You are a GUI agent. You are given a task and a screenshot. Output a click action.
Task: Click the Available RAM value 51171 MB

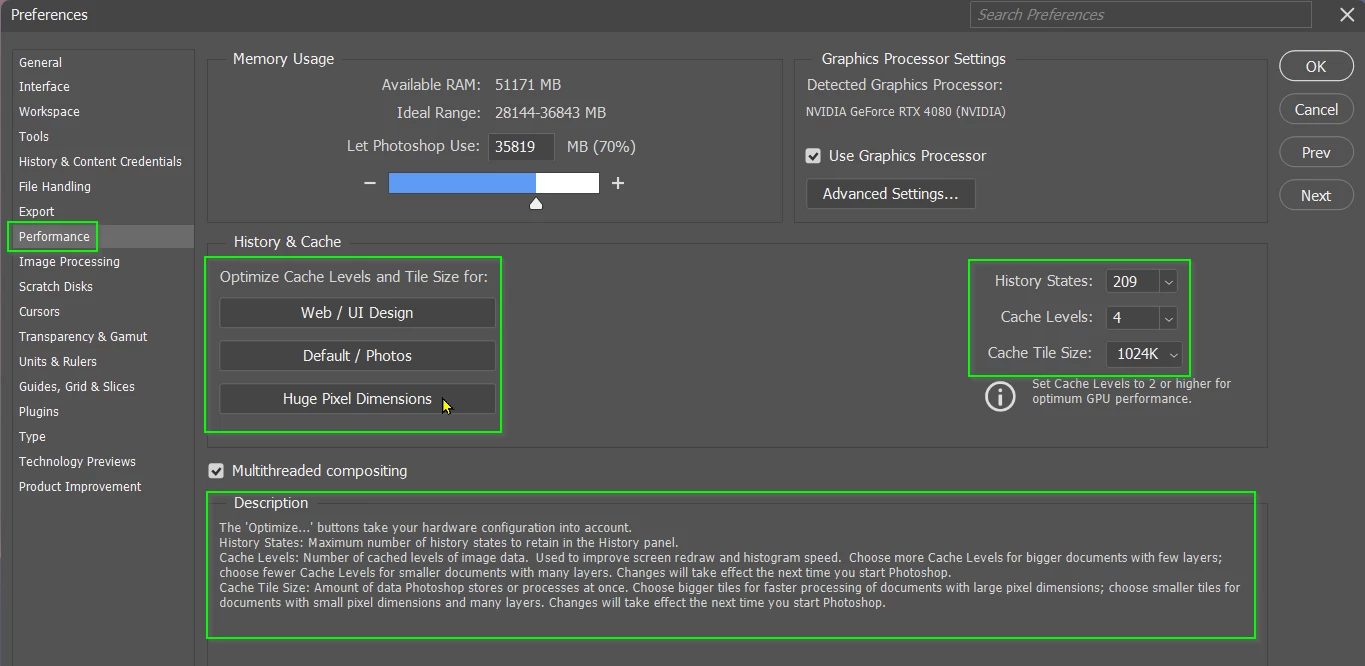click(x=528, y=85)
